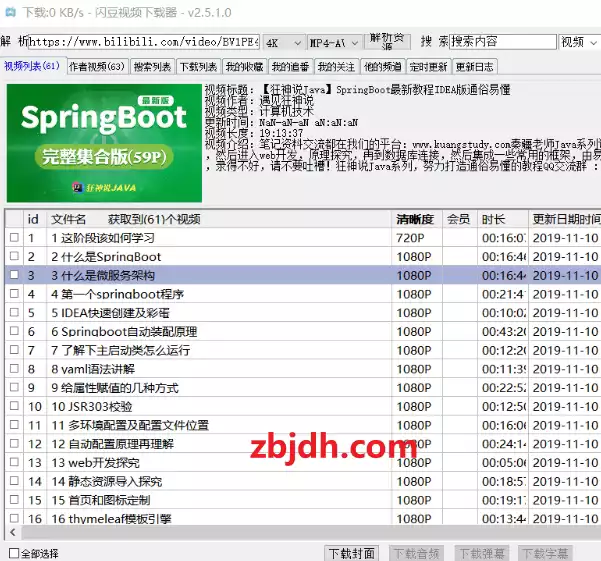Enable checkbox for 了解下主启动类怎么运行
This screenshot has width=601, height=561.
[14, 349]
